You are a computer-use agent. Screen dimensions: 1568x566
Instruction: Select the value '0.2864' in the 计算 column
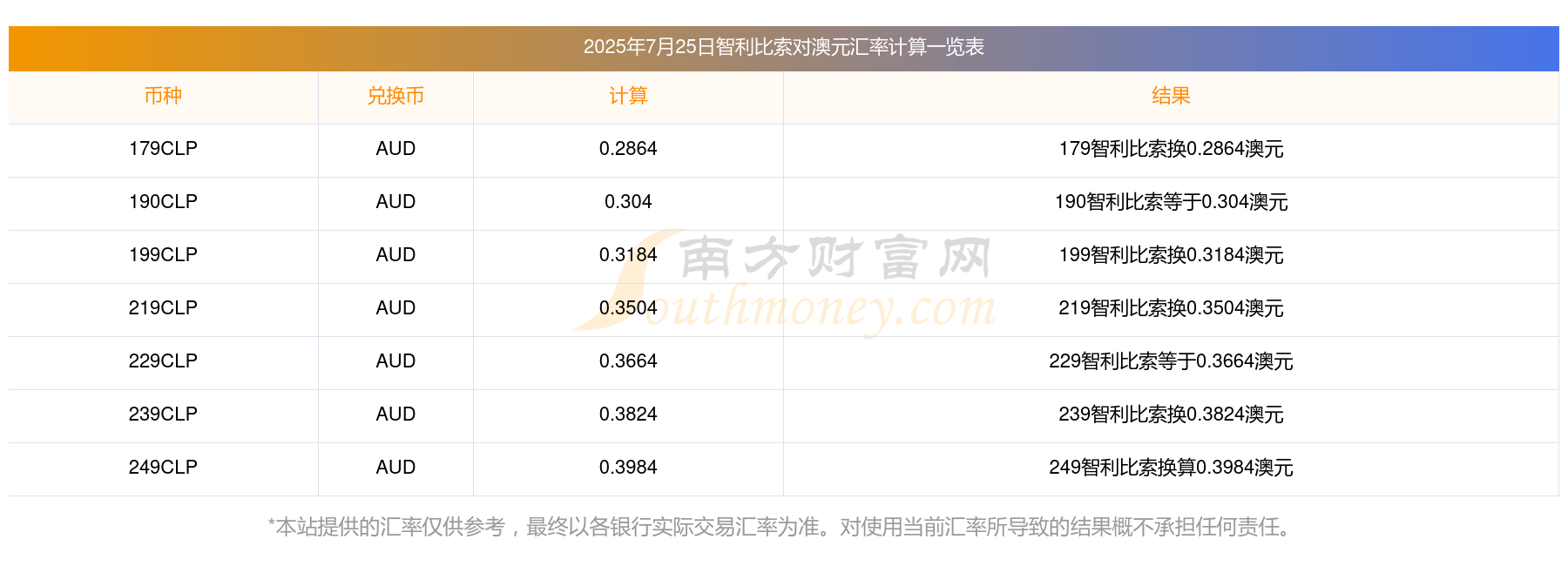(628, 149)
